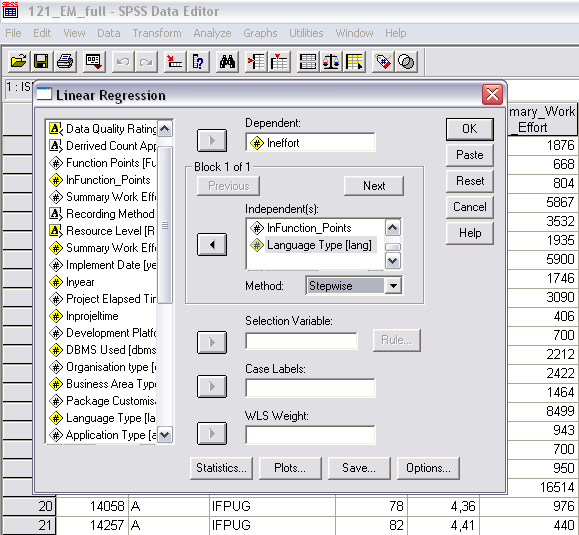The height and width of the screenshot is (535, 579).
Task: Select Data Quality Rating in variable list
Action: (x=102, y=128)
